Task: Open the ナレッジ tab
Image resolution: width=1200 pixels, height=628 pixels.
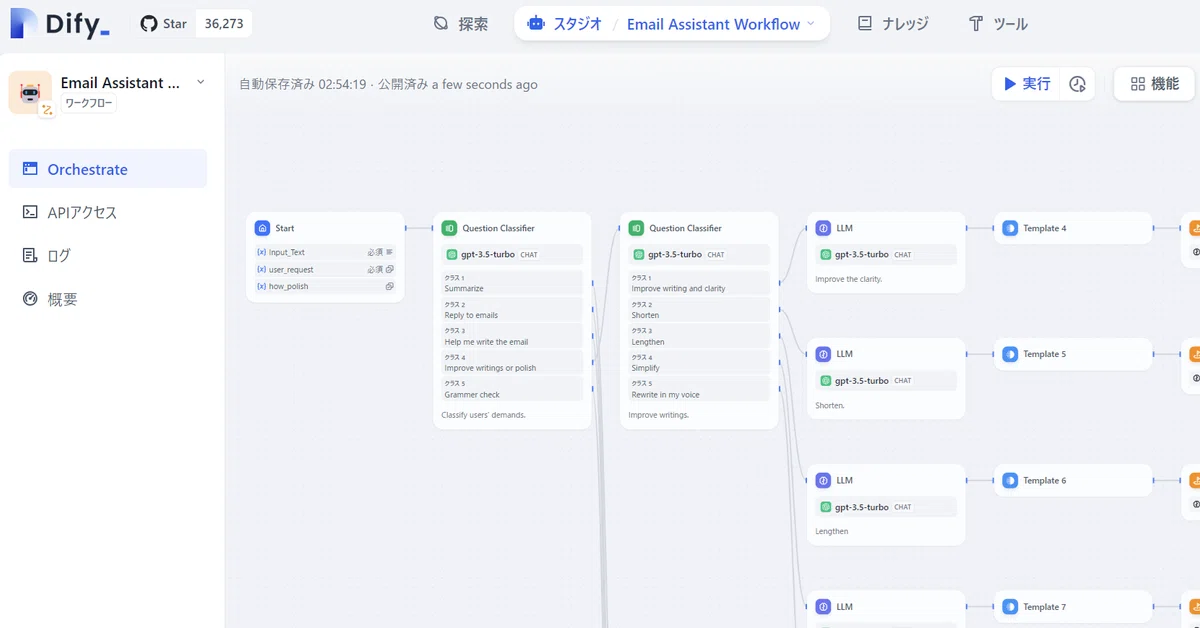Action: pos(893,24)
